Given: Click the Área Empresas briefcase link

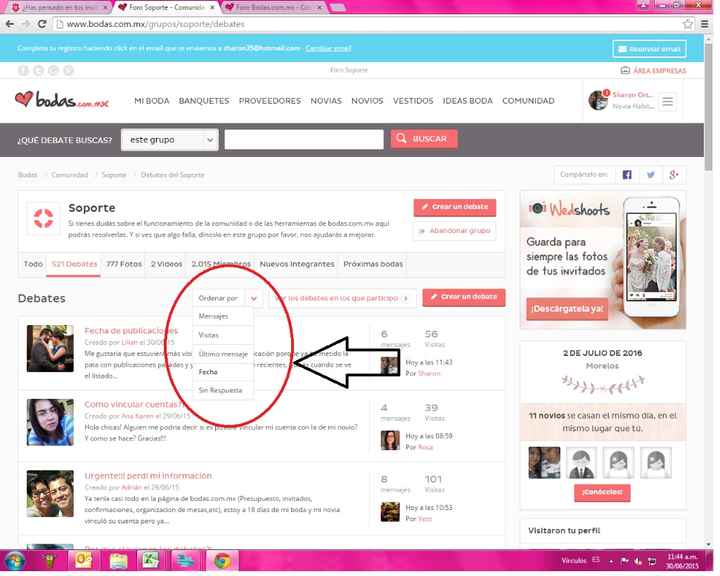Looking at the screenshot, I should click(653, 70).
